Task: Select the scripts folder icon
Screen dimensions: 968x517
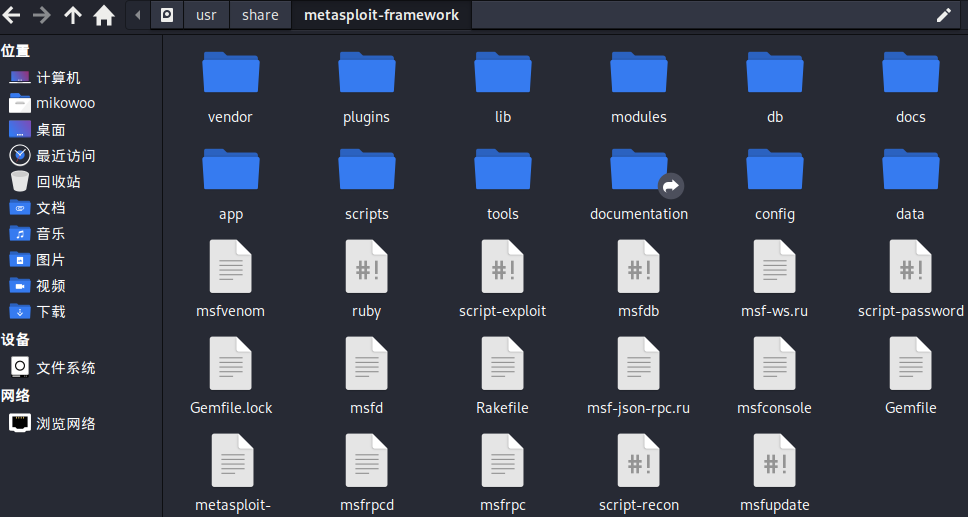Action: (367, 169)
